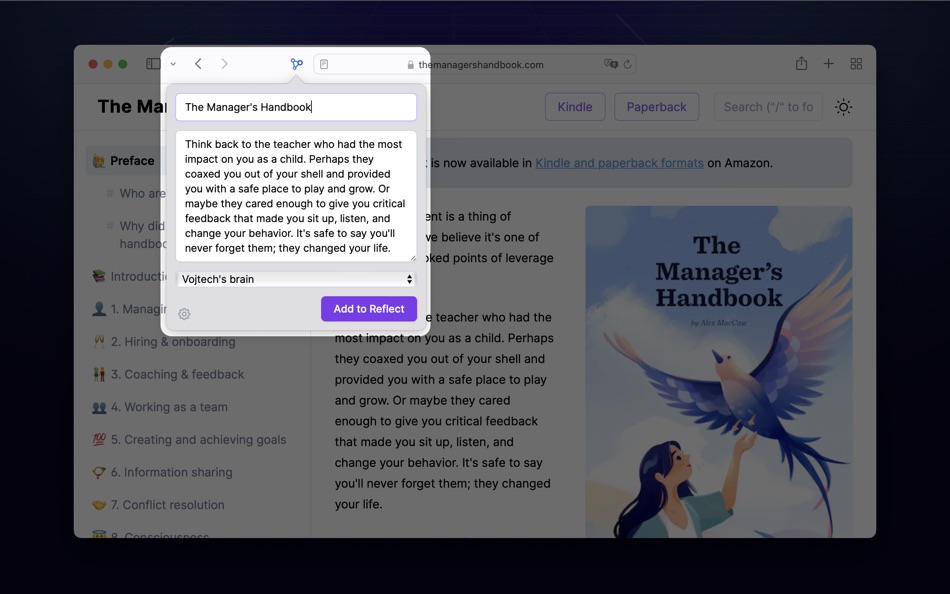Show the tab overview grid icon
Screen dimensions: 950x594
(856, 64)
